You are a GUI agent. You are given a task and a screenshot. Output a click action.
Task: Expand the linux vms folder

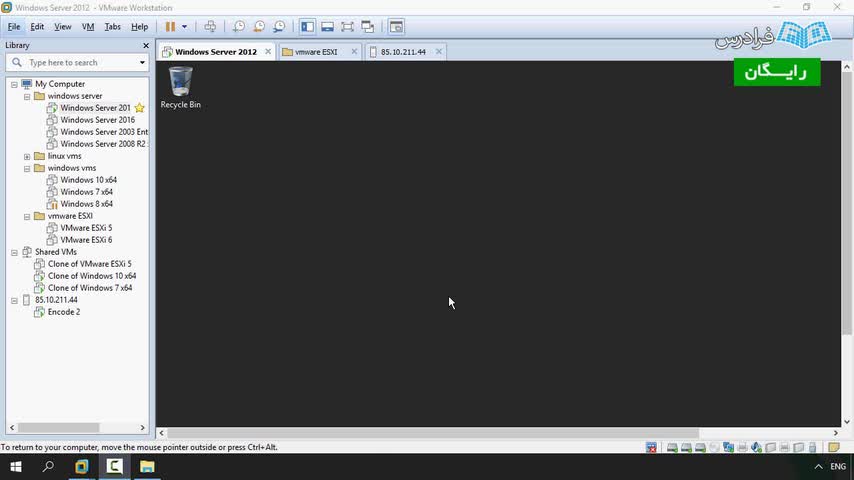point(27,156)
